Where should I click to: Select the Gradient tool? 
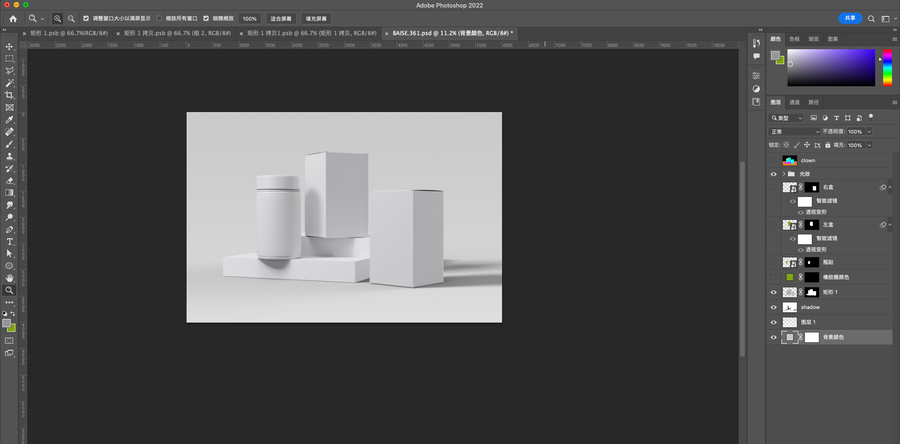(x=9, y=193)
